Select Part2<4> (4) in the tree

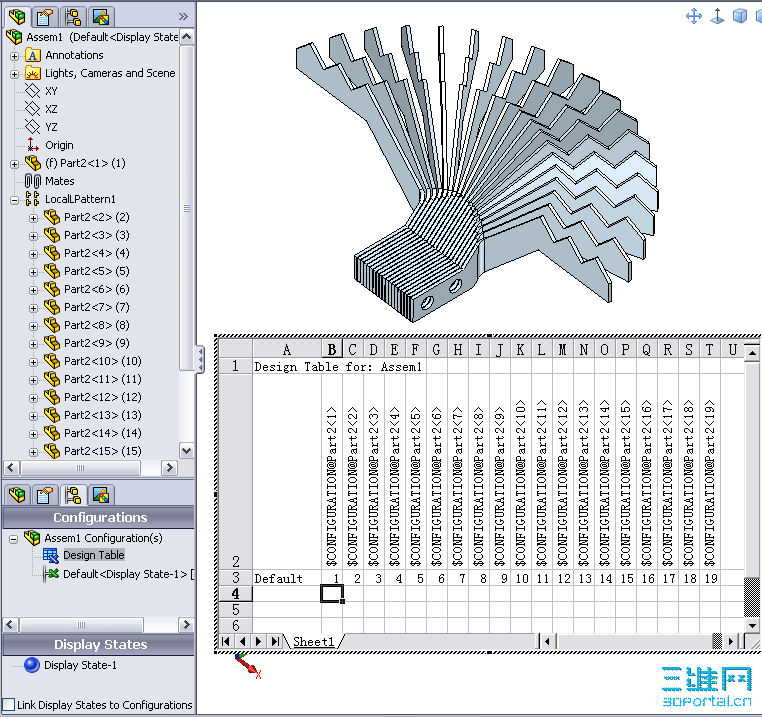coord(96,253)
